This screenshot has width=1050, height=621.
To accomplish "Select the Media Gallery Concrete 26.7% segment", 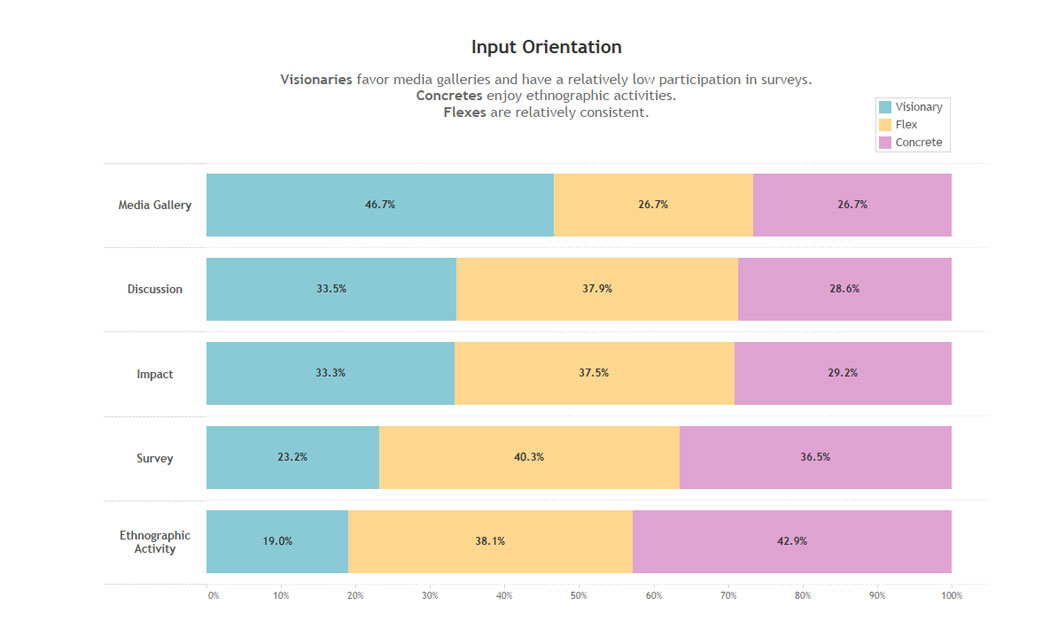I will tap(851, 205).
